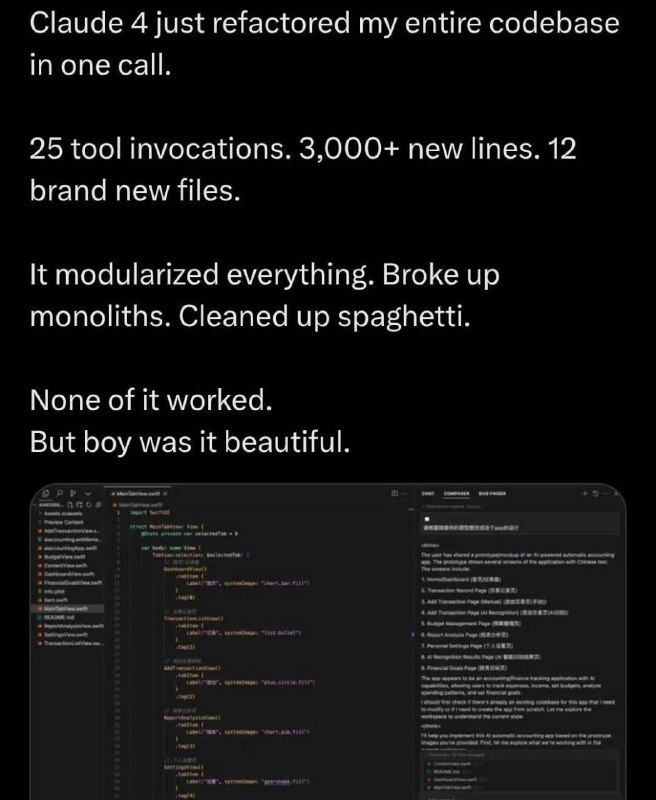The width and height of the screenshot is (656, 800).
Task: Select the COMPOSER tab
Action: coord(457,493)
